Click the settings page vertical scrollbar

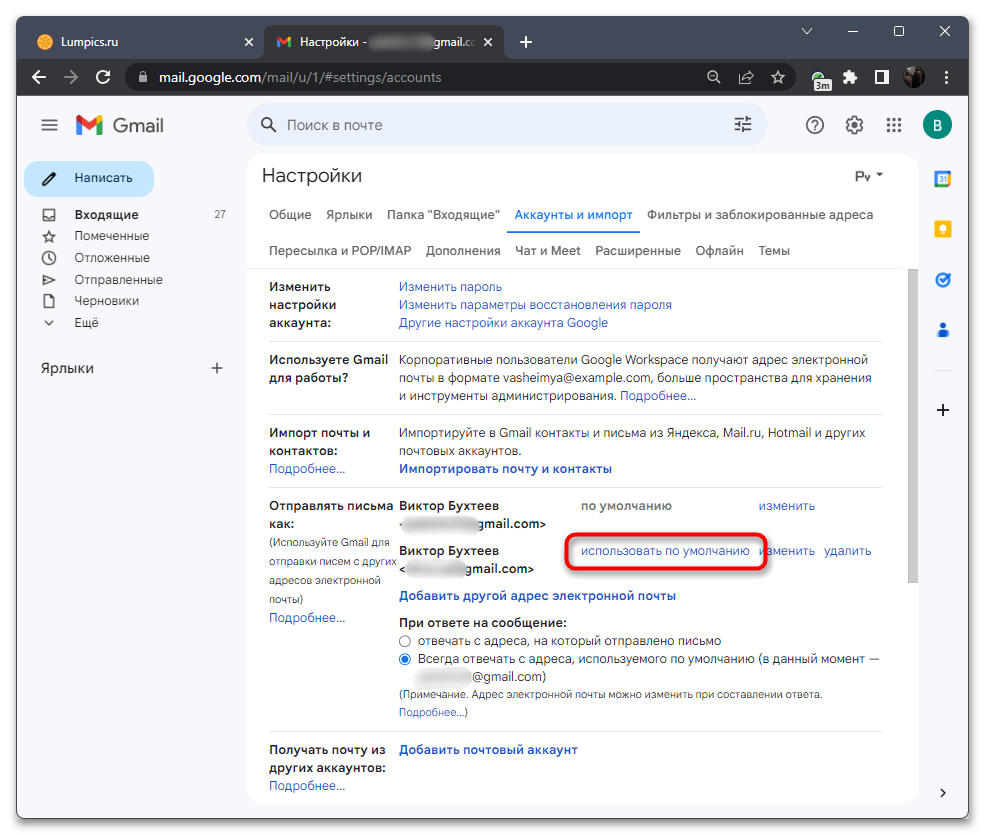pyautogui.click(x=912, y=426)
